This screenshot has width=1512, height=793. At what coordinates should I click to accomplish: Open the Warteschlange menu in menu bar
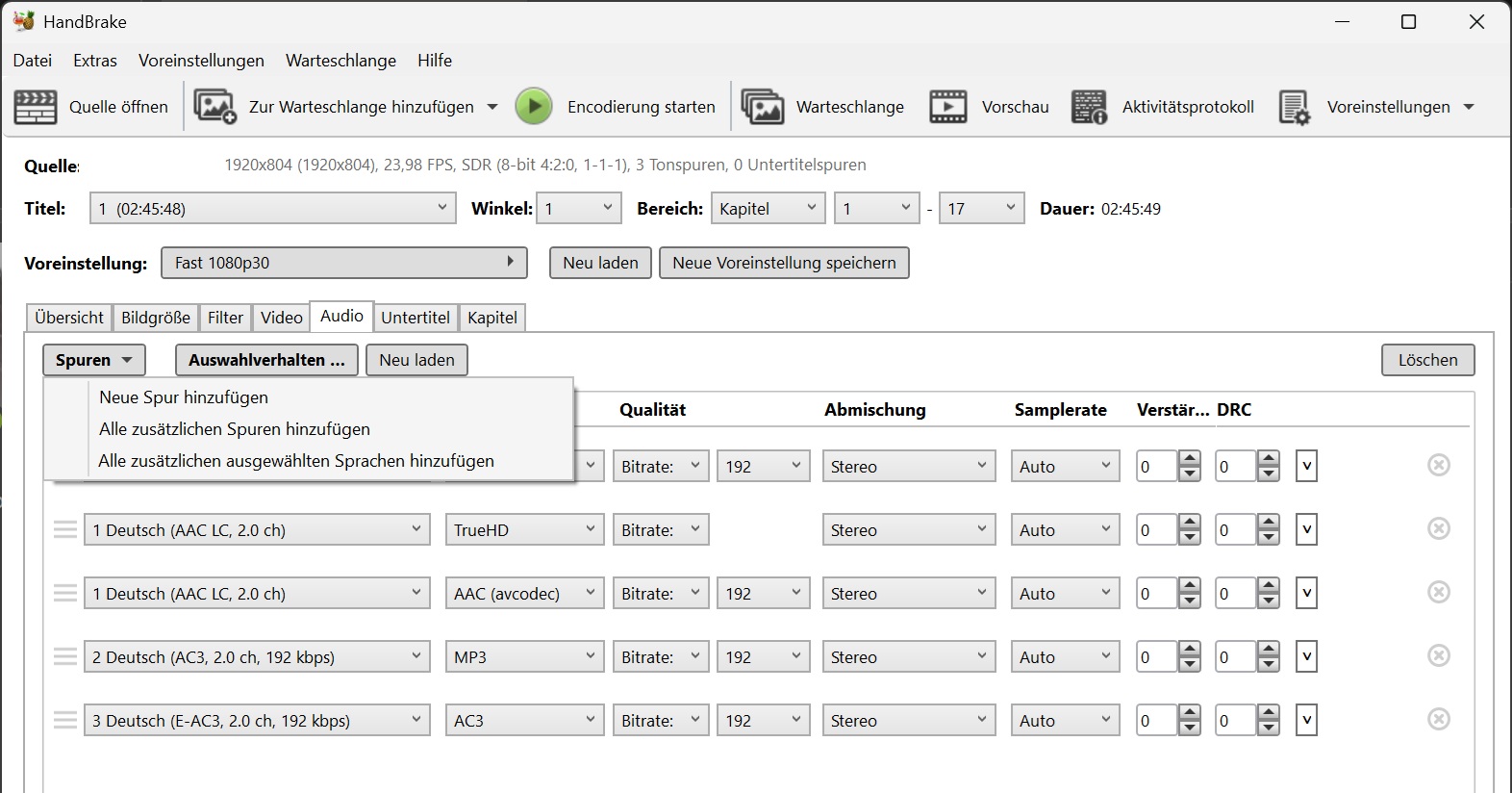point(340,60)
